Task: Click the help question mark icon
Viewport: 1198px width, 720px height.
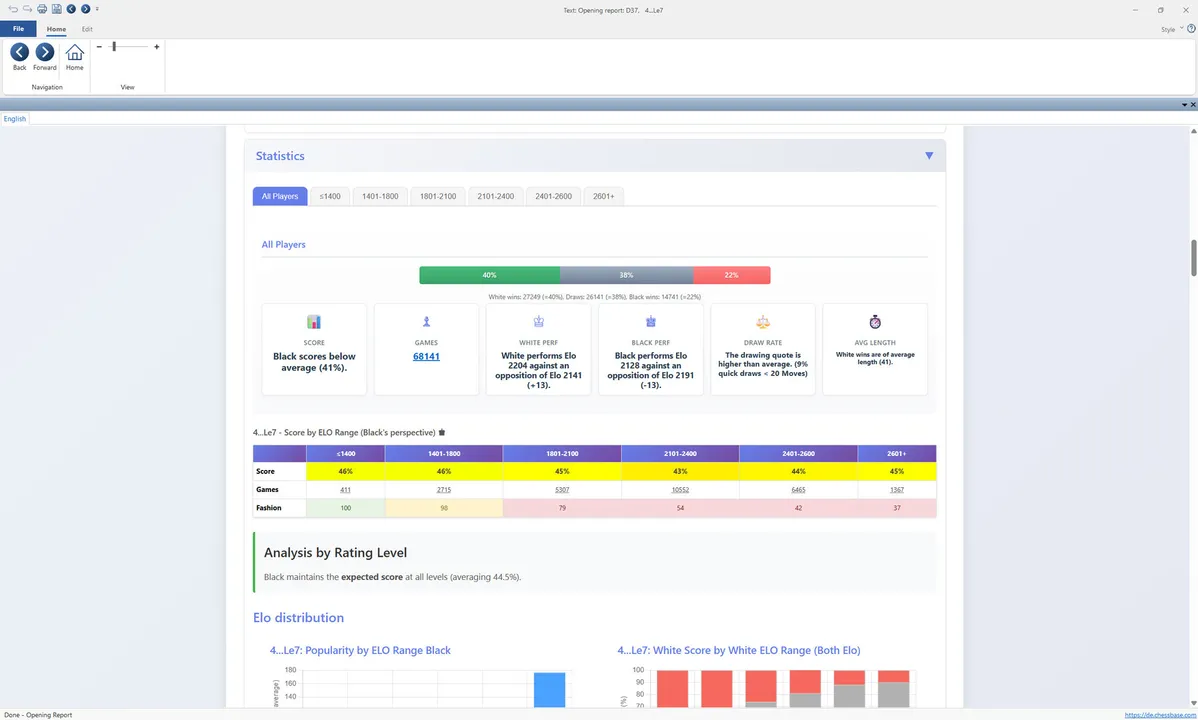Action: pos(1191,29)
